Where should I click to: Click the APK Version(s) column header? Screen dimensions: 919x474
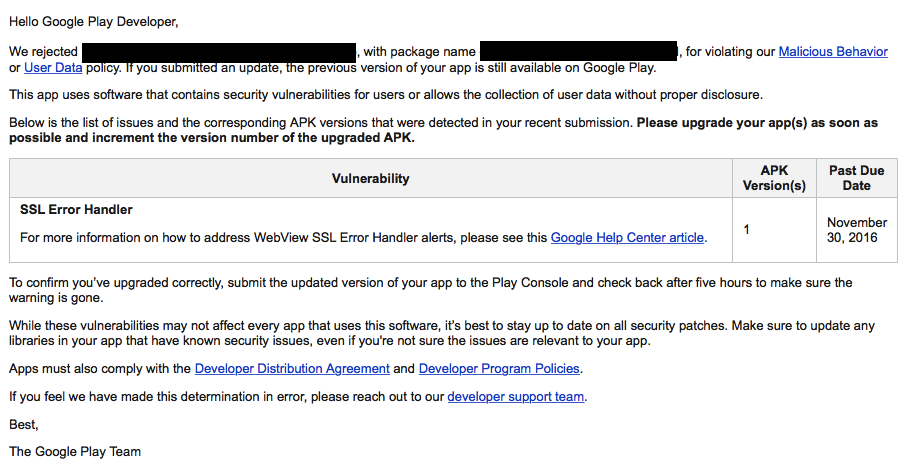click(x=775, y=178)
